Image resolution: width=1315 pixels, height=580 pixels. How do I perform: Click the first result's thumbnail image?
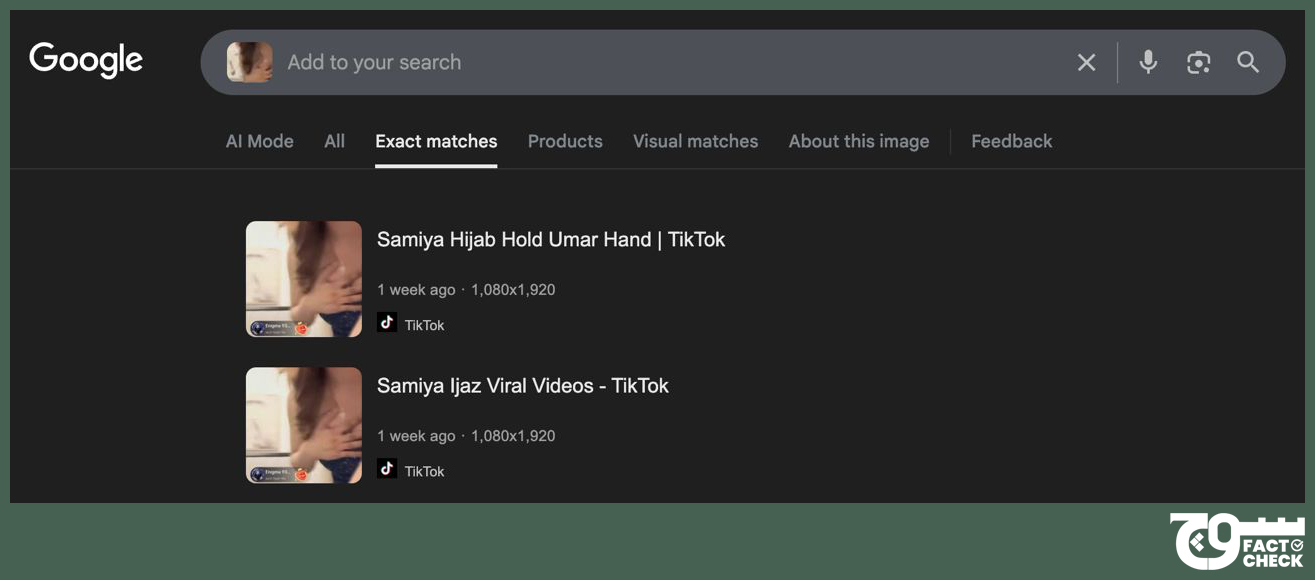pyautogui.click(x=304, y=279)
